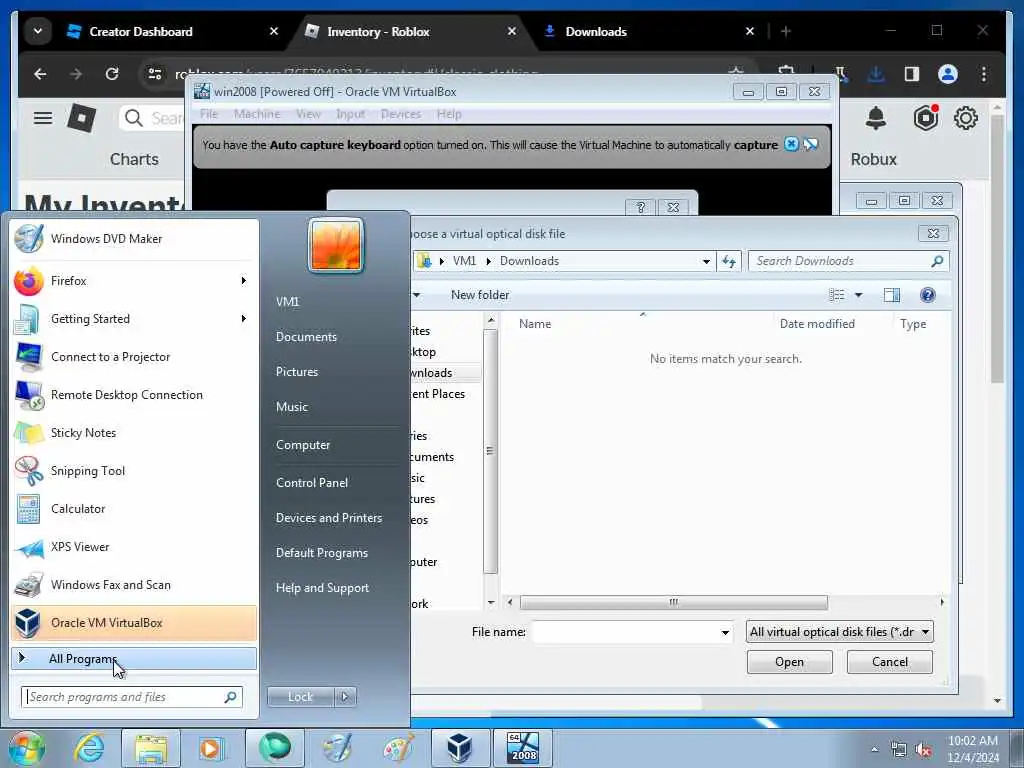This screenshot has width=1024, height=768.
Task: Switch to the Creator Dashboard browser tab
Action: coord(172,31)
